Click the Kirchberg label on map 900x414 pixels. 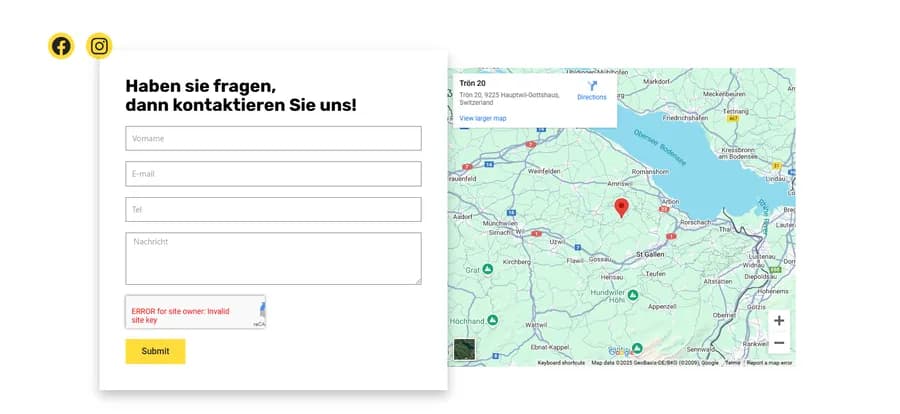(516, 261)
